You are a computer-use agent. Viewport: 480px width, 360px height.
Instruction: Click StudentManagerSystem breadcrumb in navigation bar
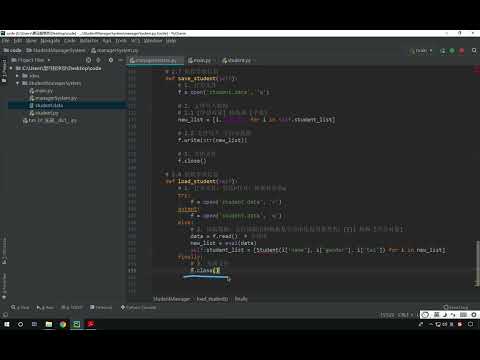56,50
